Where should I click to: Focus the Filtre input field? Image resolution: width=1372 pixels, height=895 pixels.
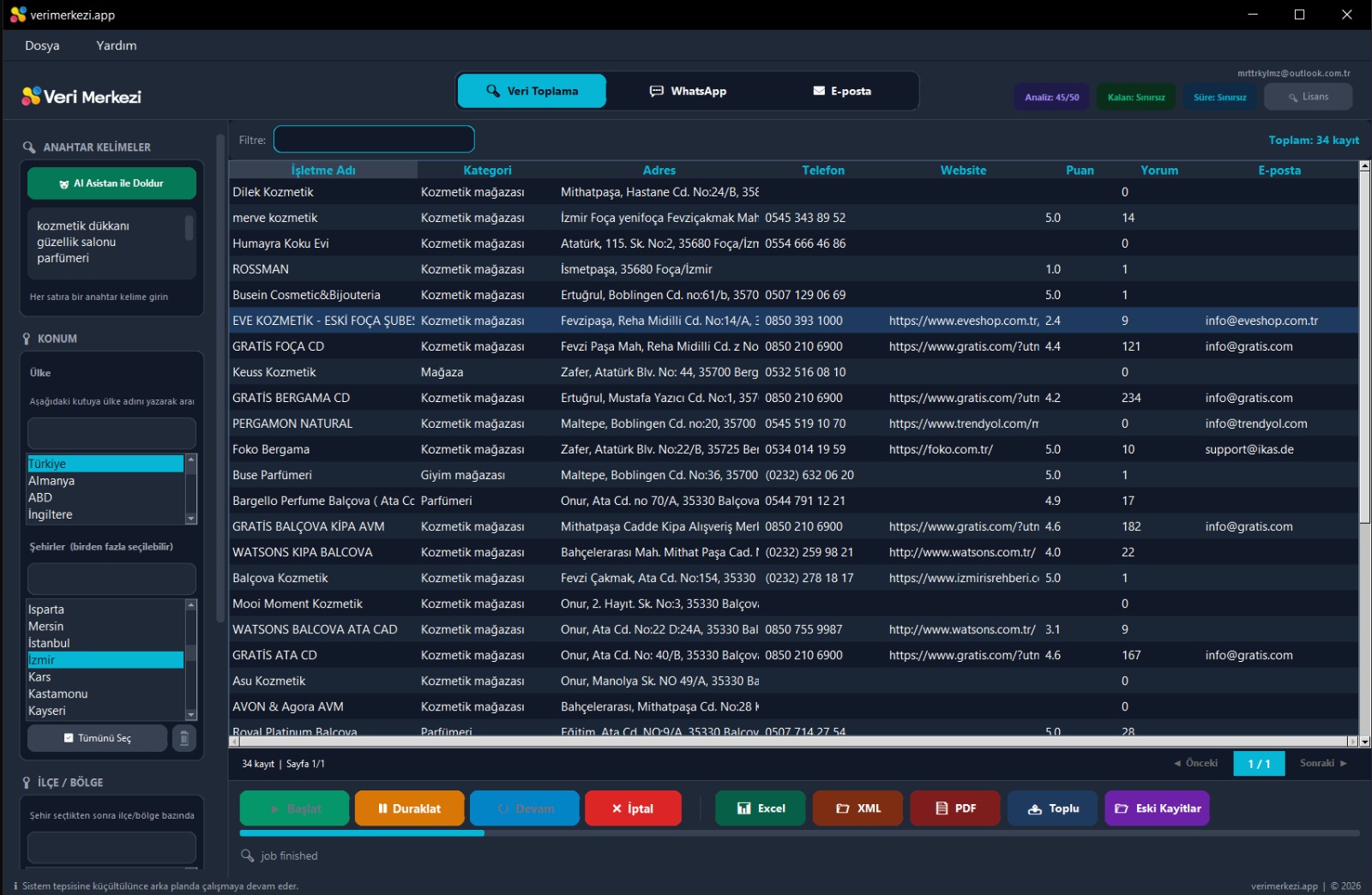pyautogui.click(x=374, y=139)
